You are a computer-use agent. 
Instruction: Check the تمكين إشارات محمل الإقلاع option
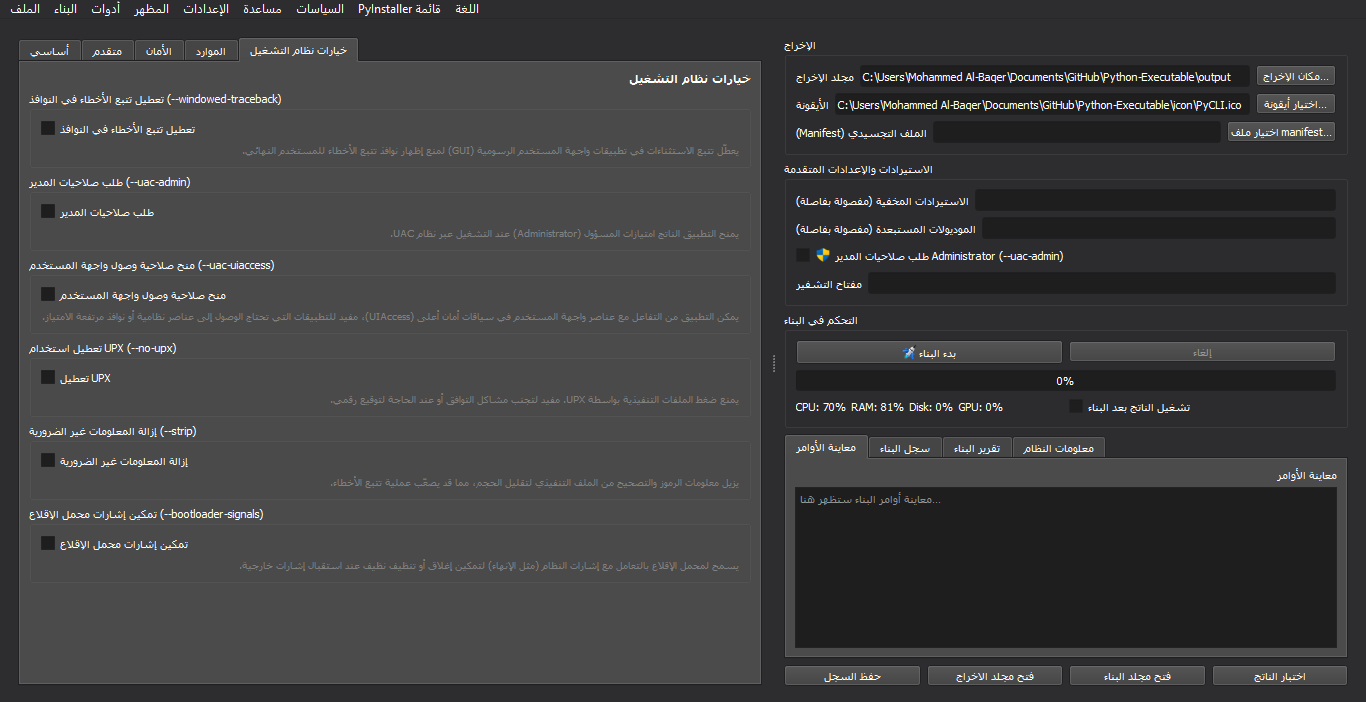48,543
